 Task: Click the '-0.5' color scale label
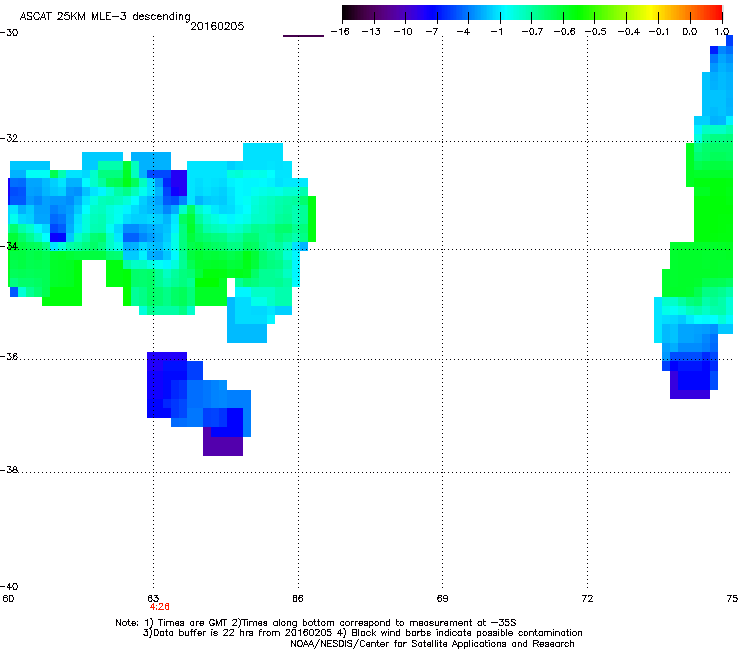596,32
